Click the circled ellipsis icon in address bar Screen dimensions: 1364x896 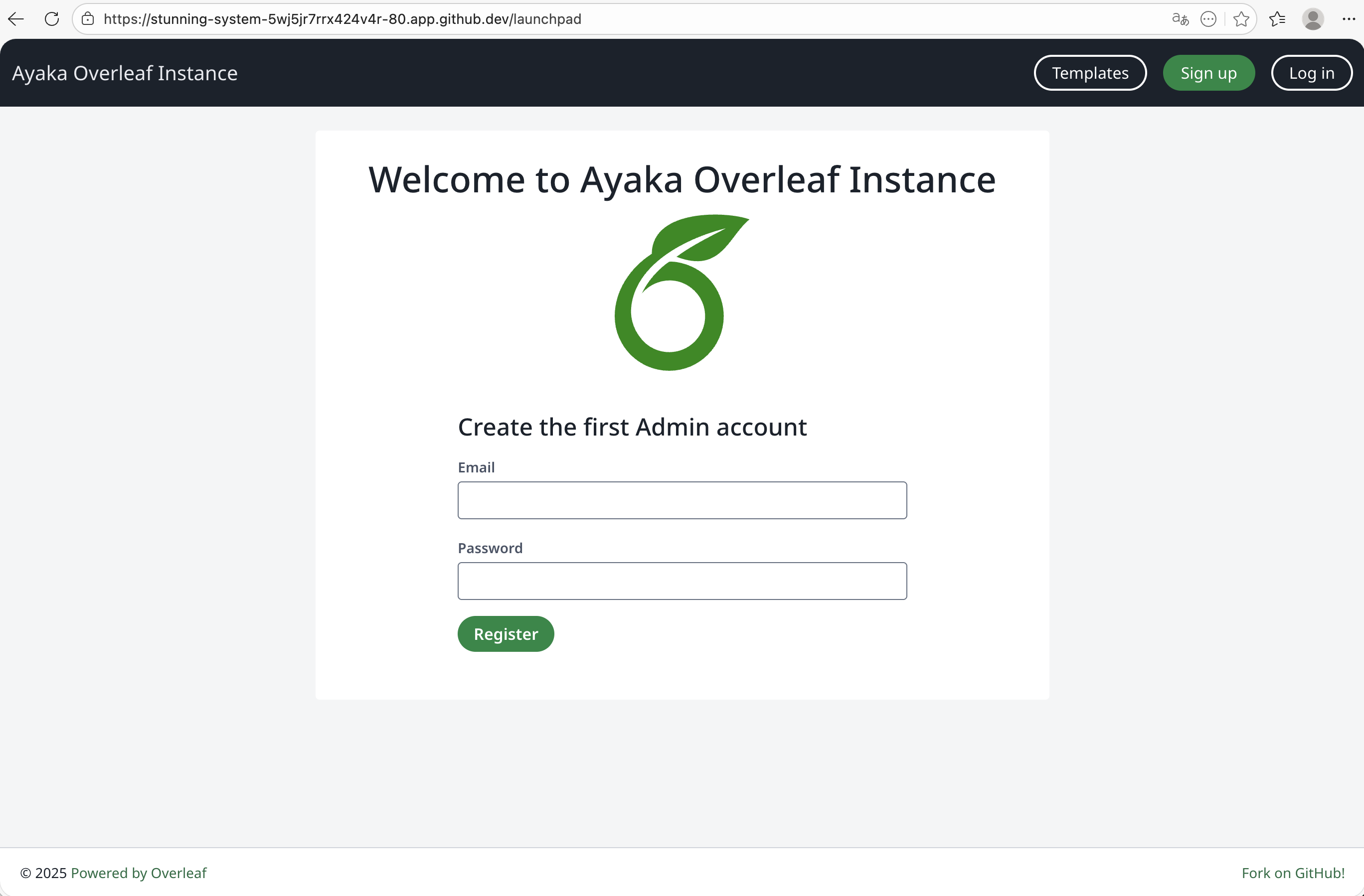(x=1208, y=19)
